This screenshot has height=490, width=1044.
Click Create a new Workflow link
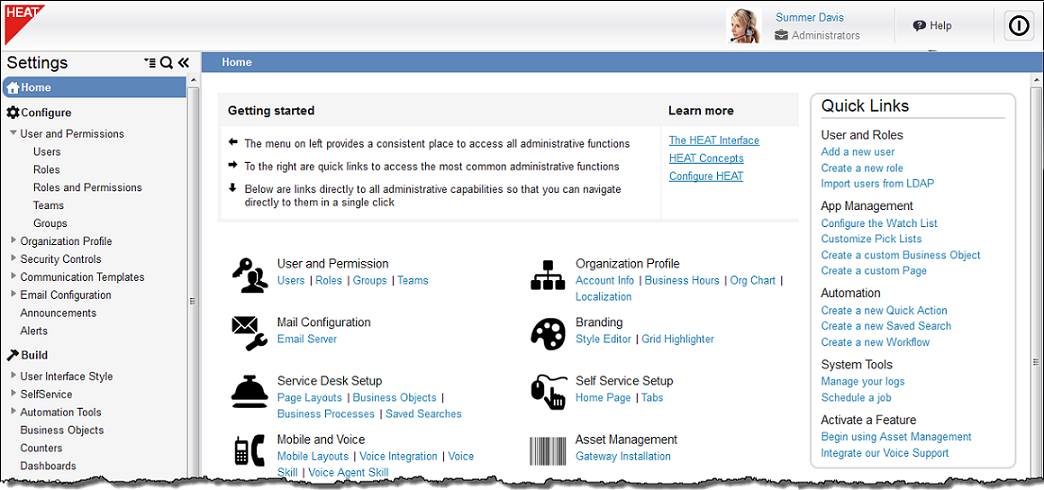875,342
